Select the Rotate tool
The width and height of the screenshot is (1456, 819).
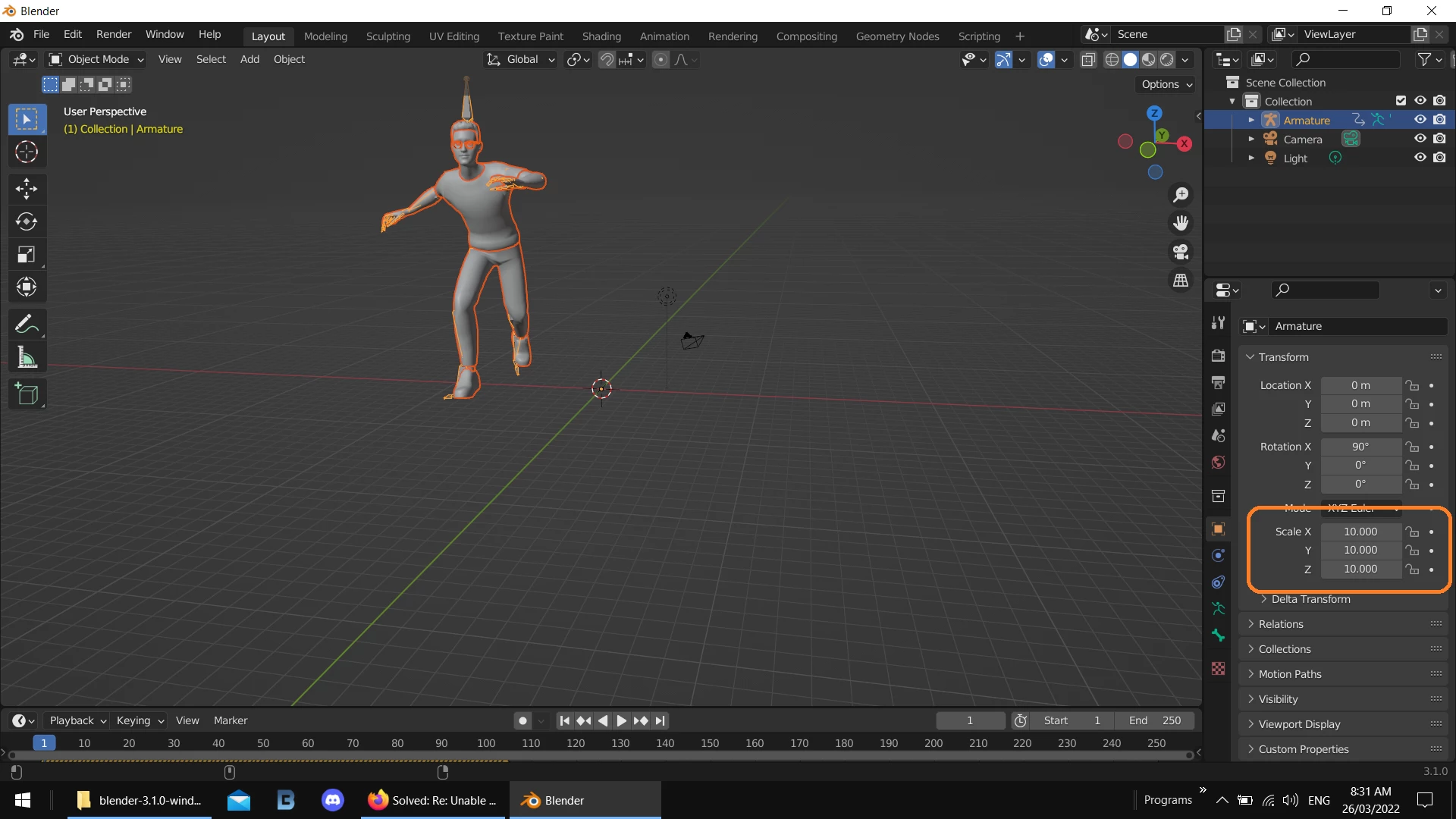click(x=27, y=221)
